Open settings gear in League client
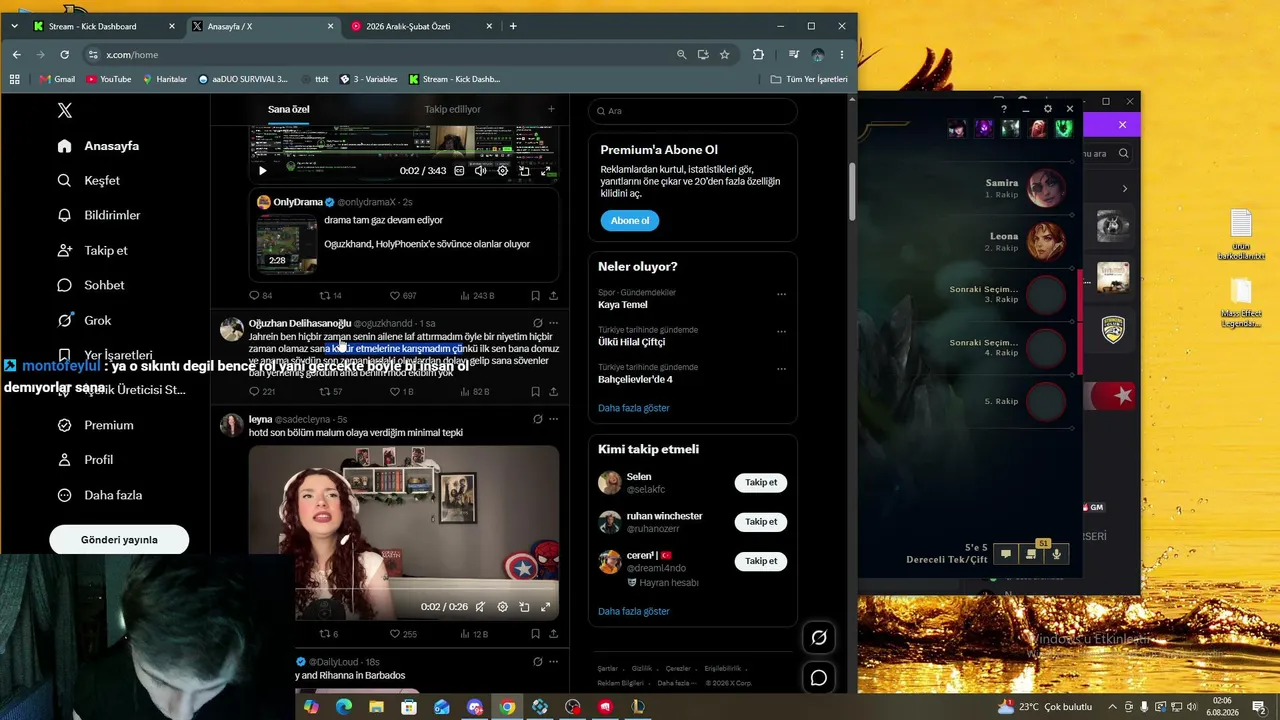 pyautogui.click(x=1048, y=109)
